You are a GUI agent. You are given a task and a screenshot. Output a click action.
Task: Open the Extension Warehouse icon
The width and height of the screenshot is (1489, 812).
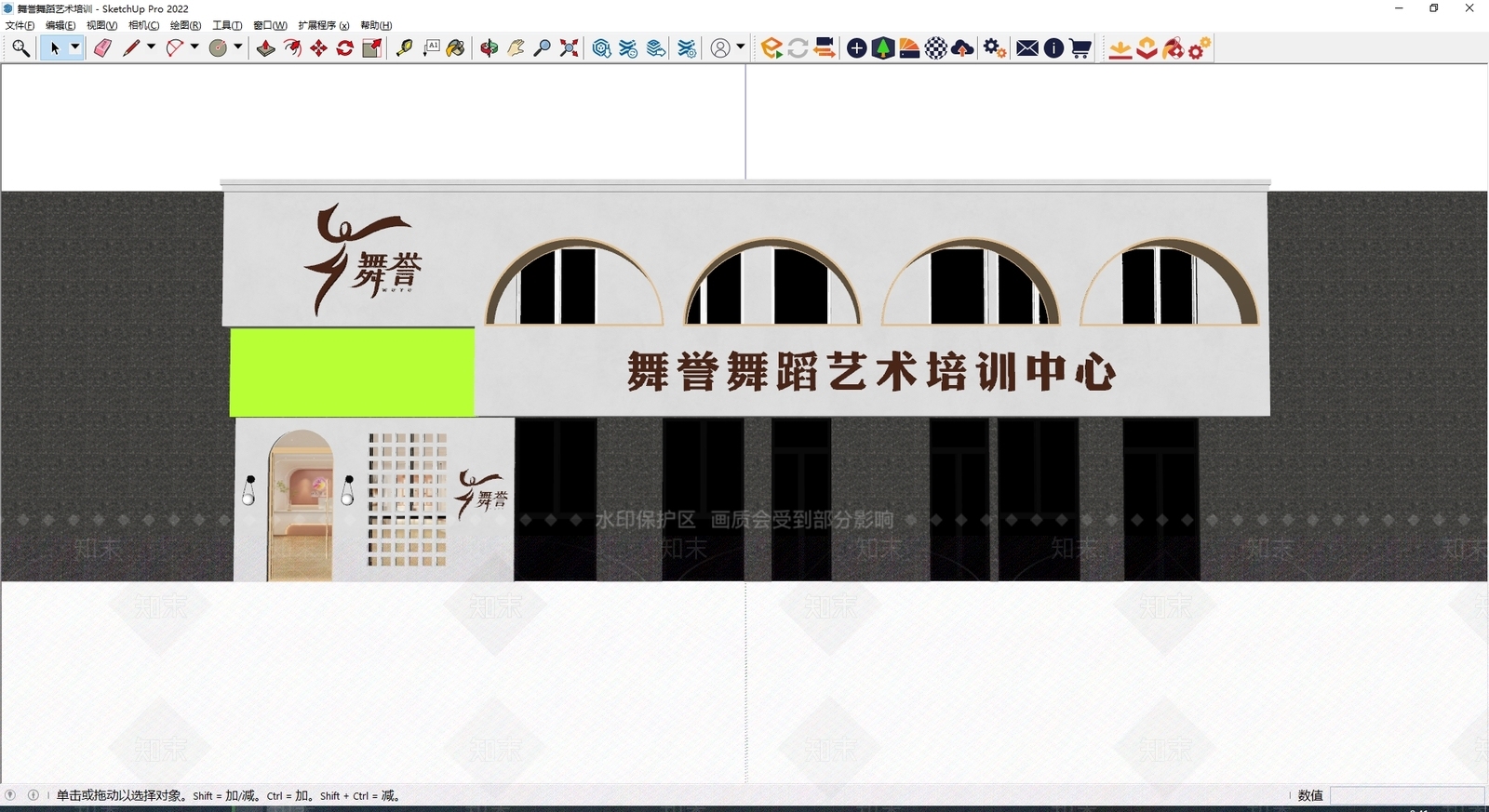pos(629,48)
